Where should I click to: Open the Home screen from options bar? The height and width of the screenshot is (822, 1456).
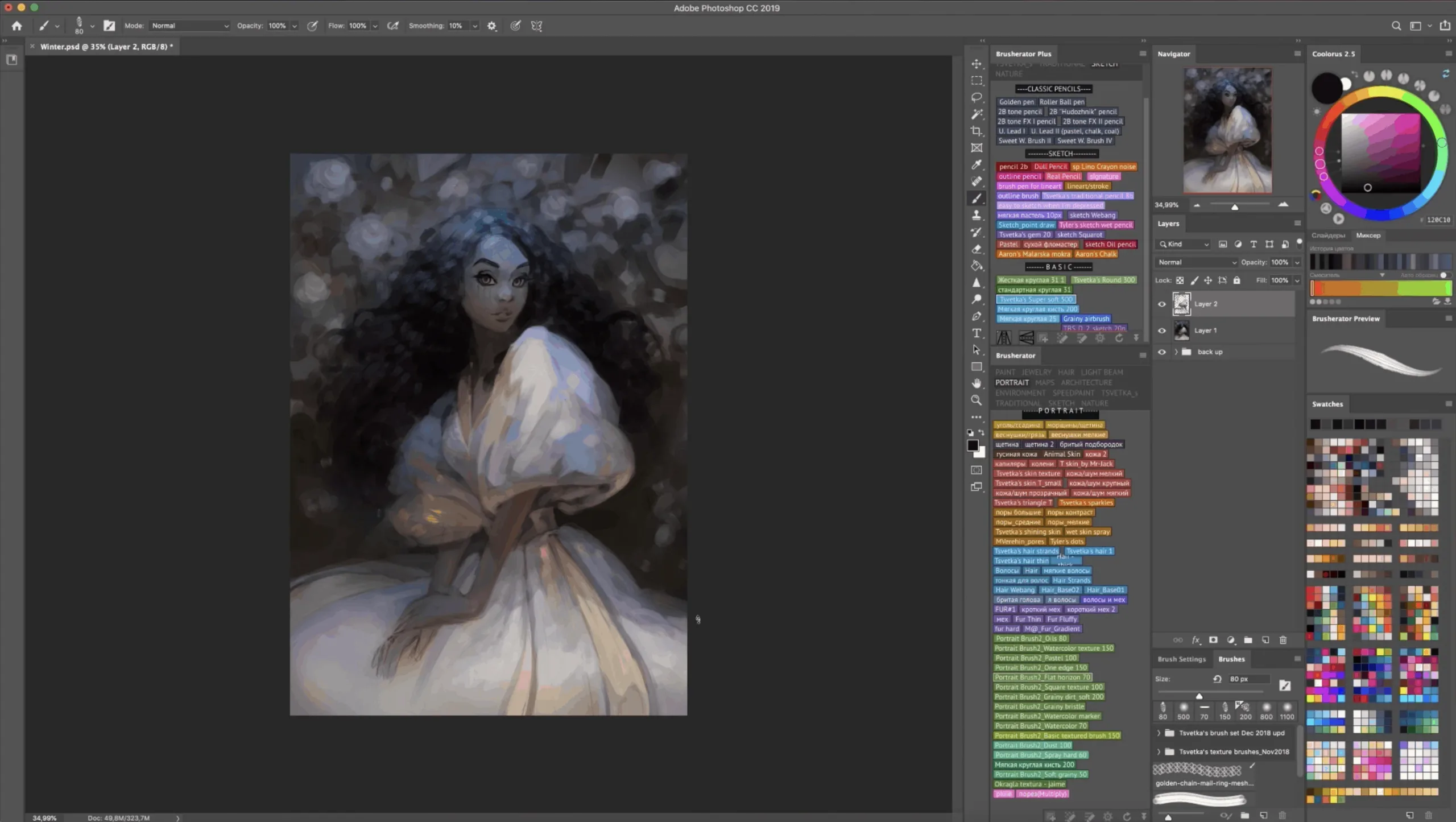click(x=16, y=26)
